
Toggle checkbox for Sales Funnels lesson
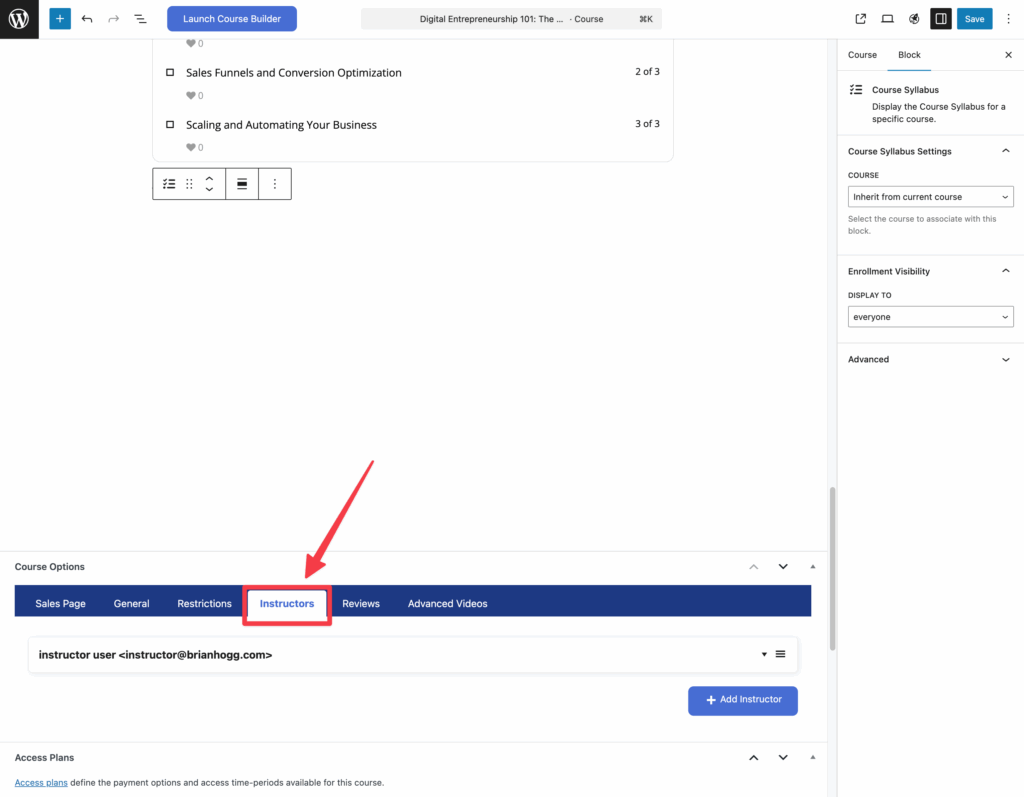click(170, 73)
